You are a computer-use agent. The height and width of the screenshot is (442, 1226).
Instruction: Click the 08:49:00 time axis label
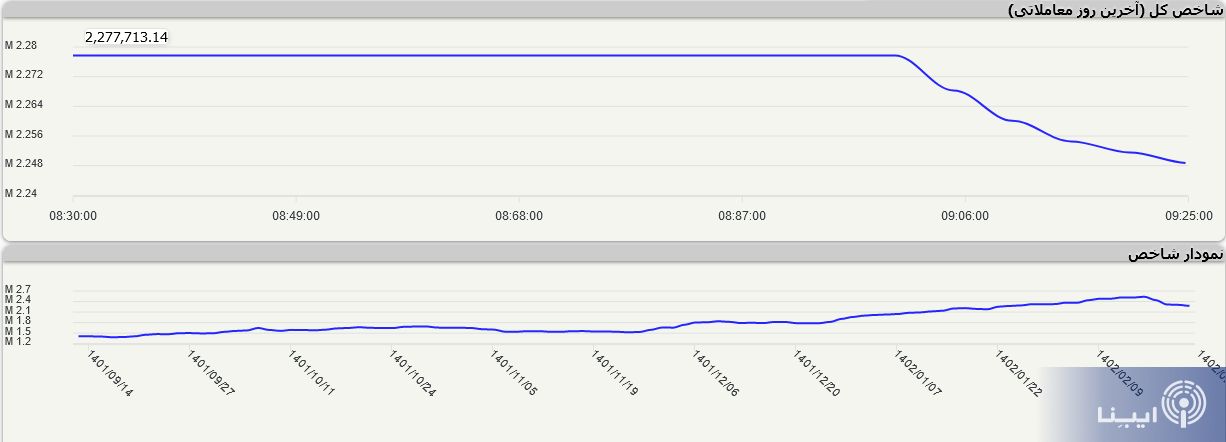pyautogui.click(x=295, y=215)
